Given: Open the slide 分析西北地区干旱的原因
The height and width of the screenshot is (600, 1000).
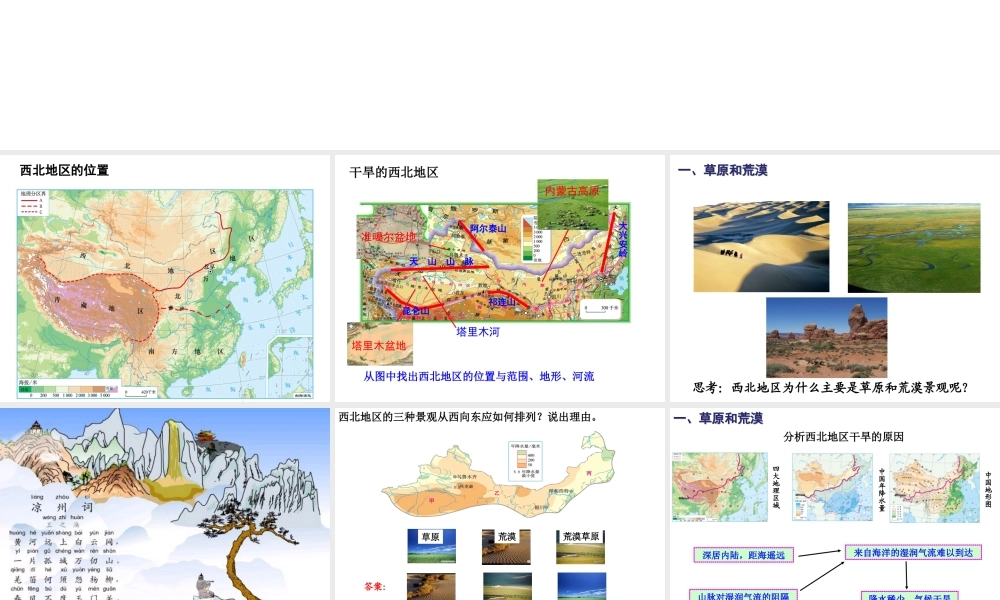Looking at the screenshot, I should 835,504.
